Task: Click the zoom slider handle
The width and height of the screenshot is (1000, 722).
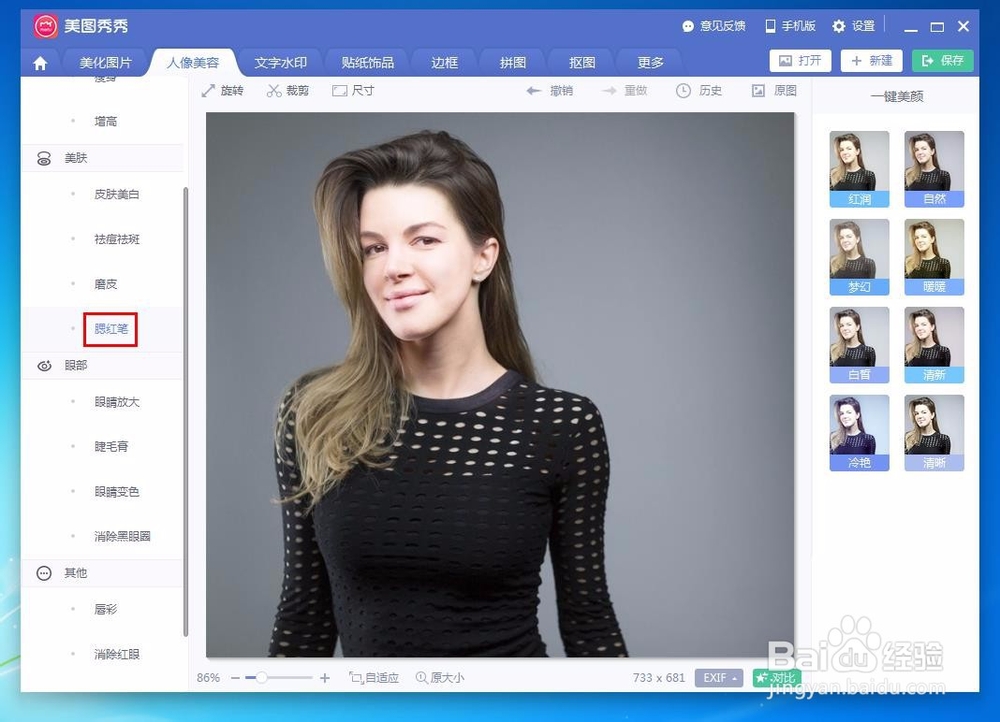Action: coord(261,677)
